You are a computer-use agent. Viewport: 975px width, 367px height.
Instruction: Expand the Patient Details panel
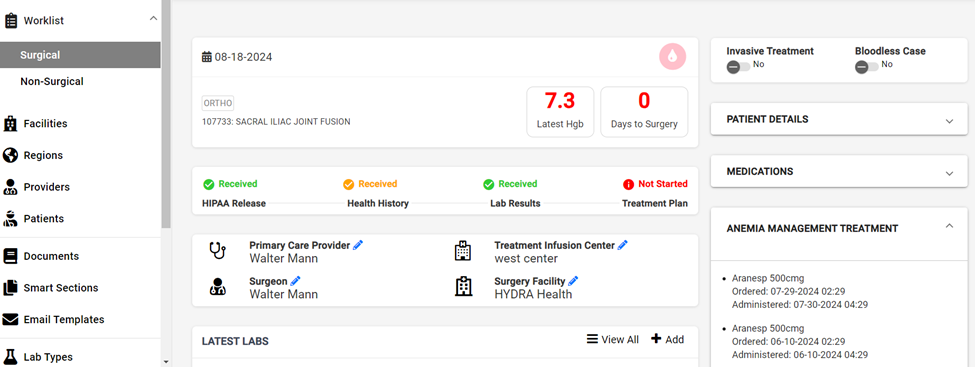(839, 119)
